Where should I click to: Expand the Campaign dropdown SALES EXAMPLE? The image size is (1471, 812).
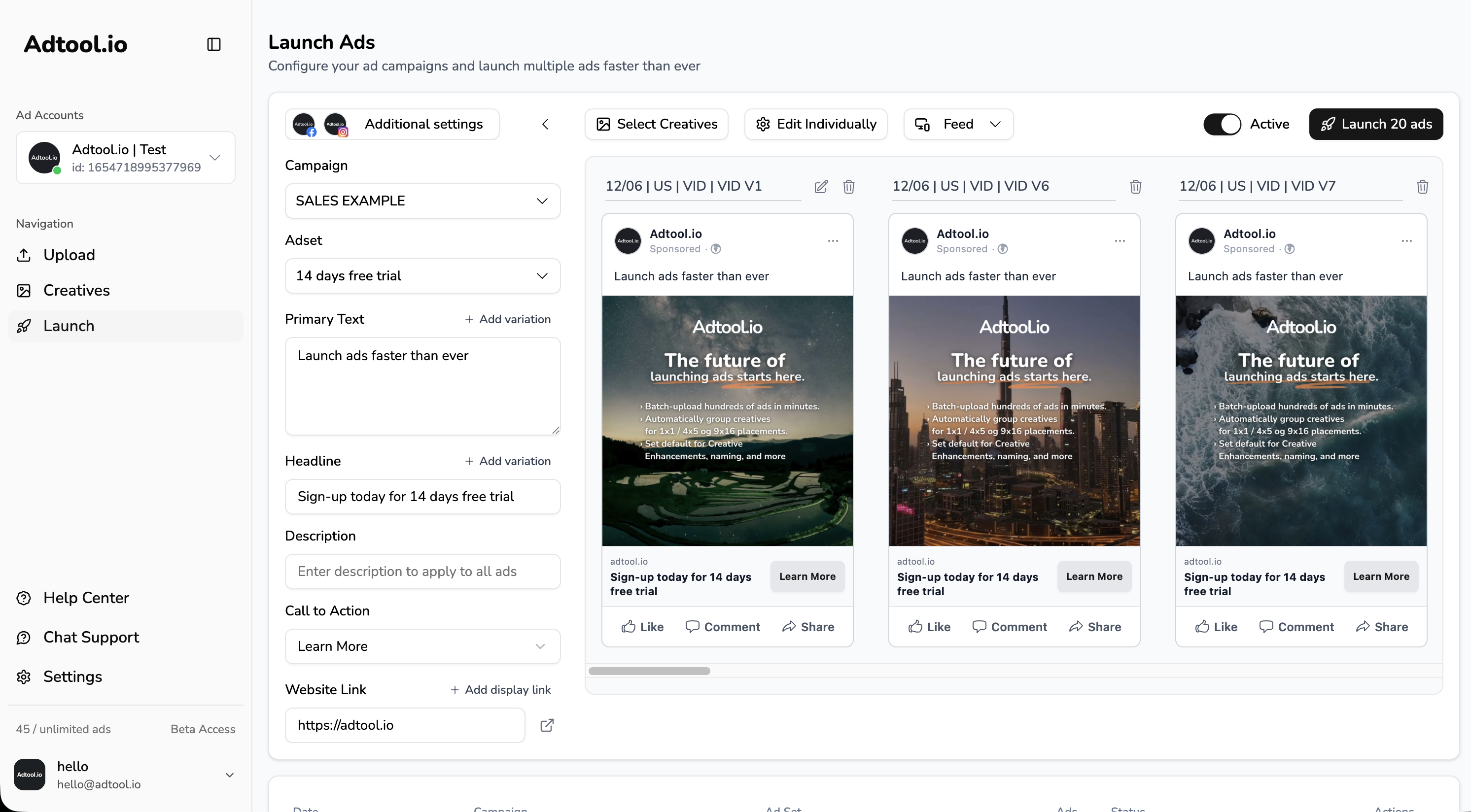tap(422, 201)
